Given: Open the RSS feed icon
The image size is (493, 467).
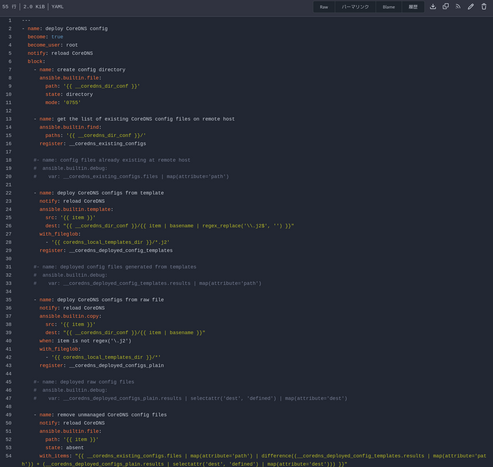Looking at the screenshot, I should (458, 7).
